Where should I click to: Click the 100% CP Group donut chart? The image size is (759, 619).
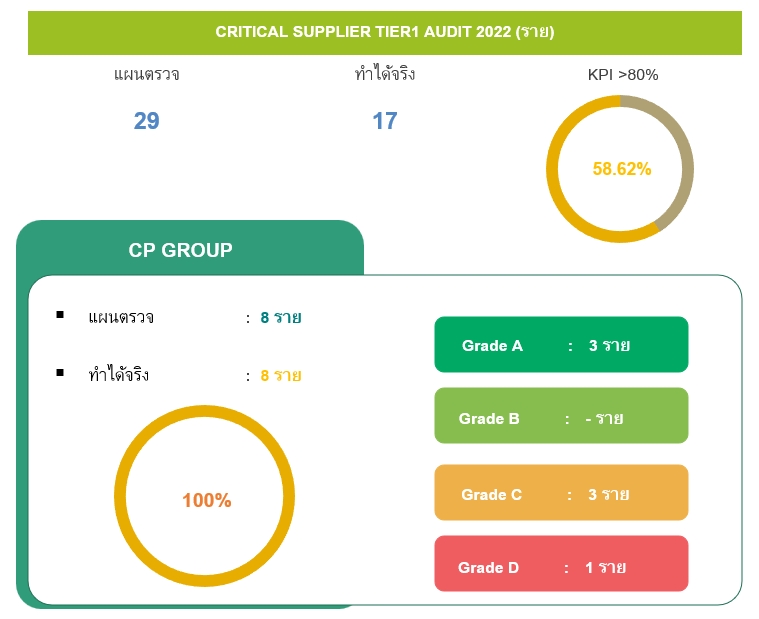tap(204, 496)
